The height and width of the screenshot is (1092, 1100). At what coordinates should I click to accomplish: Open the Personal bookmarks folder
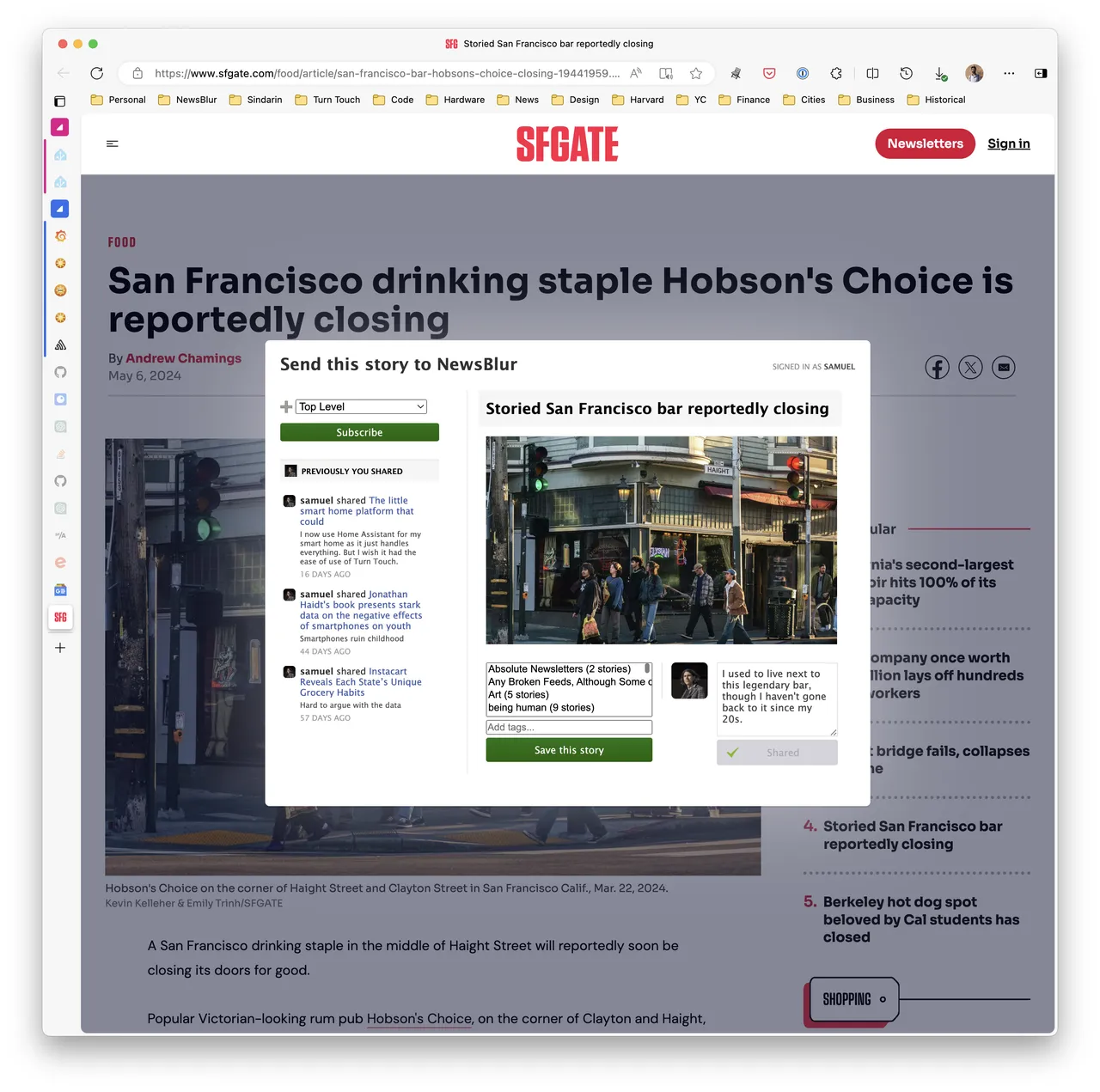119,100
